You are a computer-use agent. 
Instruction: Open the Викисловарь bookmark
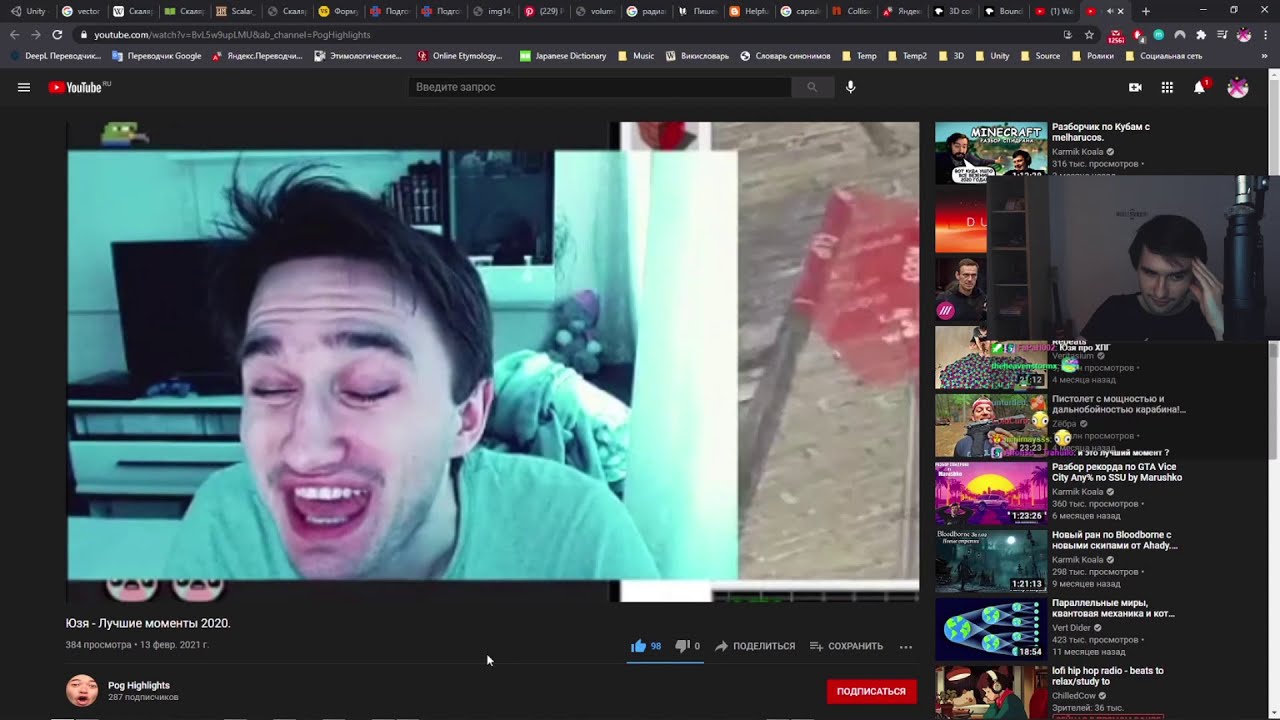click(697, 56)
